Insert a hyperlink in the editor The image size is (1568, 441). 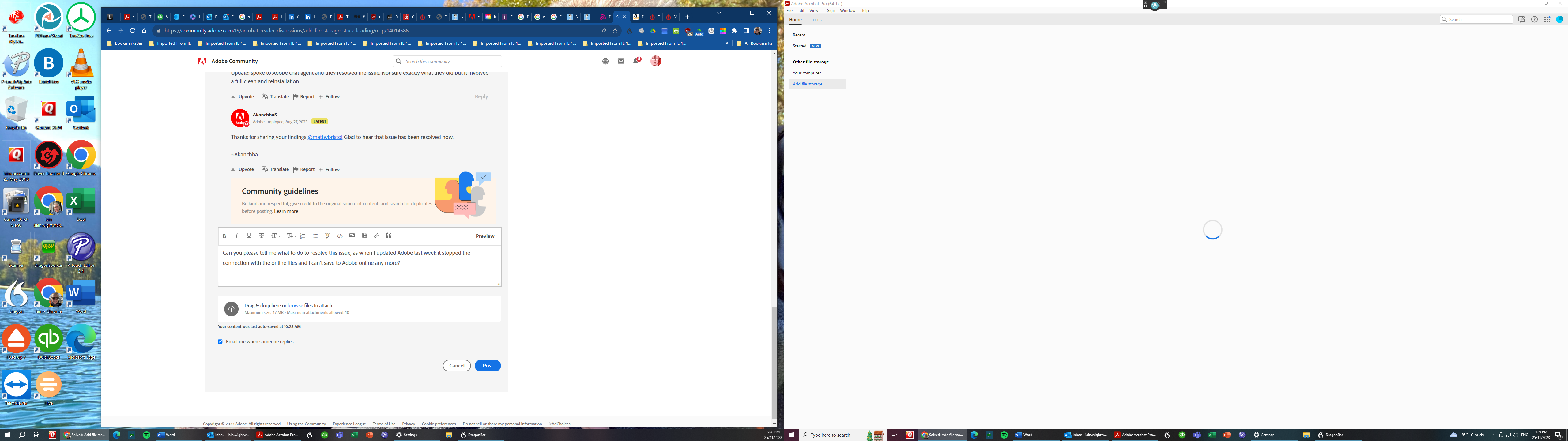point(376,236)
